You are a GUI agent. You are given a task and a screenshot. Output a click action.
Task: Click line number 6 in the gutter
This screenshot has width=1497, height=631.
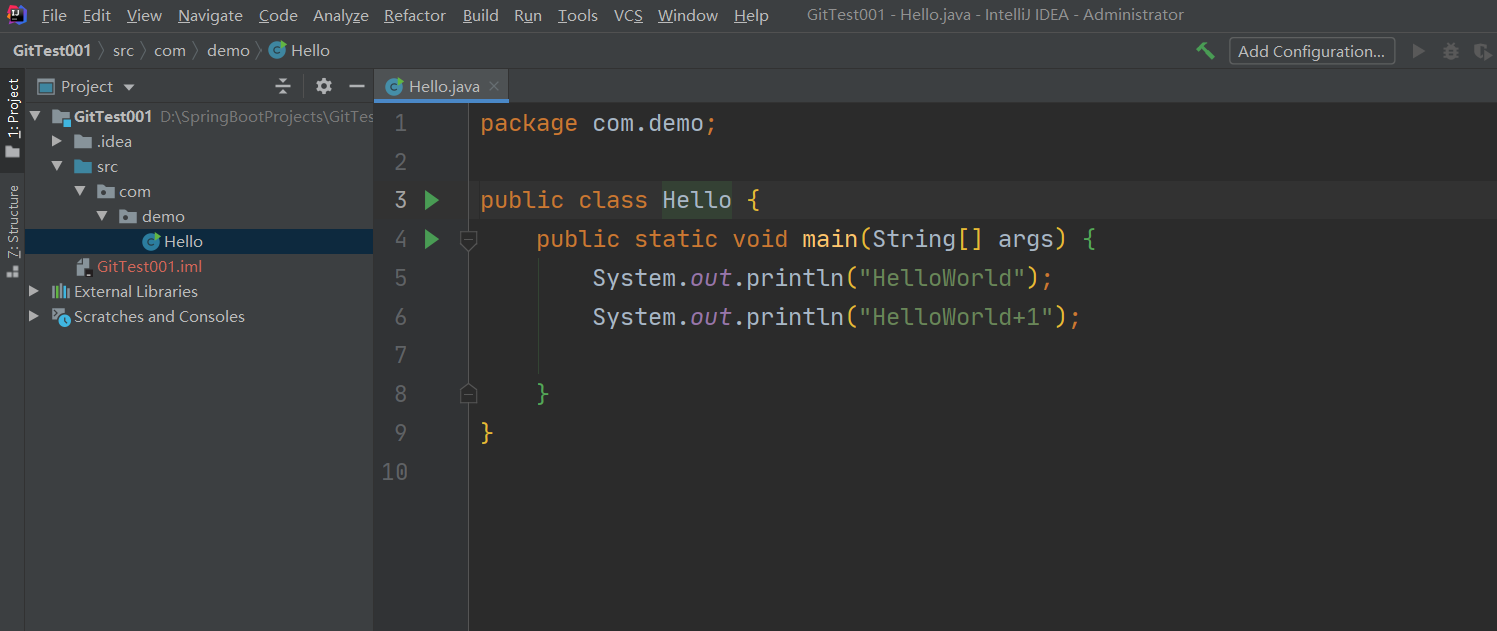(400, 317)
